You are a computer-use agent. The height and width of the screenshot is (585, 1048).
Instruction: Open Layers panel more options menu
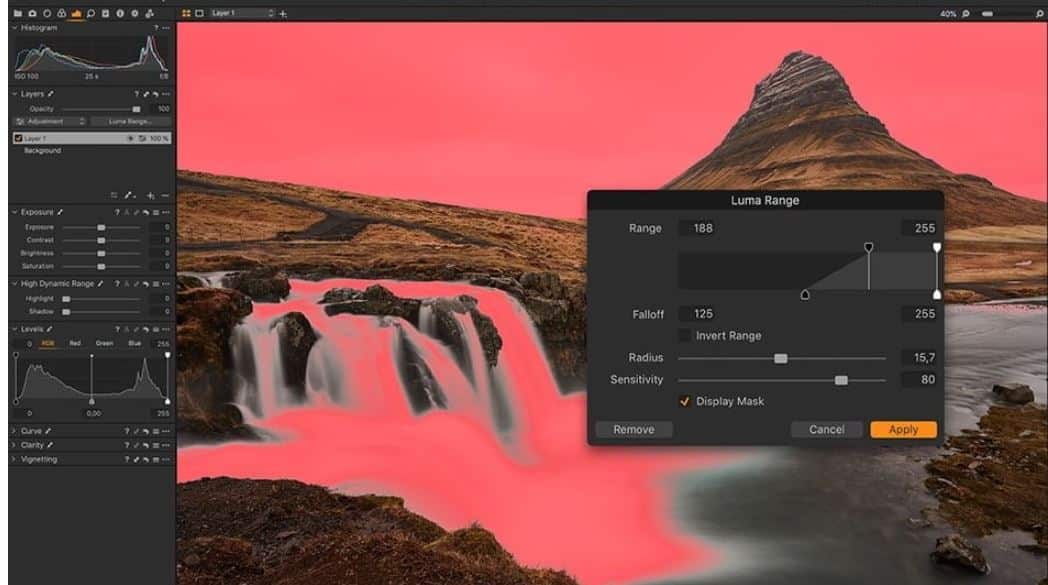pos(166,94)
